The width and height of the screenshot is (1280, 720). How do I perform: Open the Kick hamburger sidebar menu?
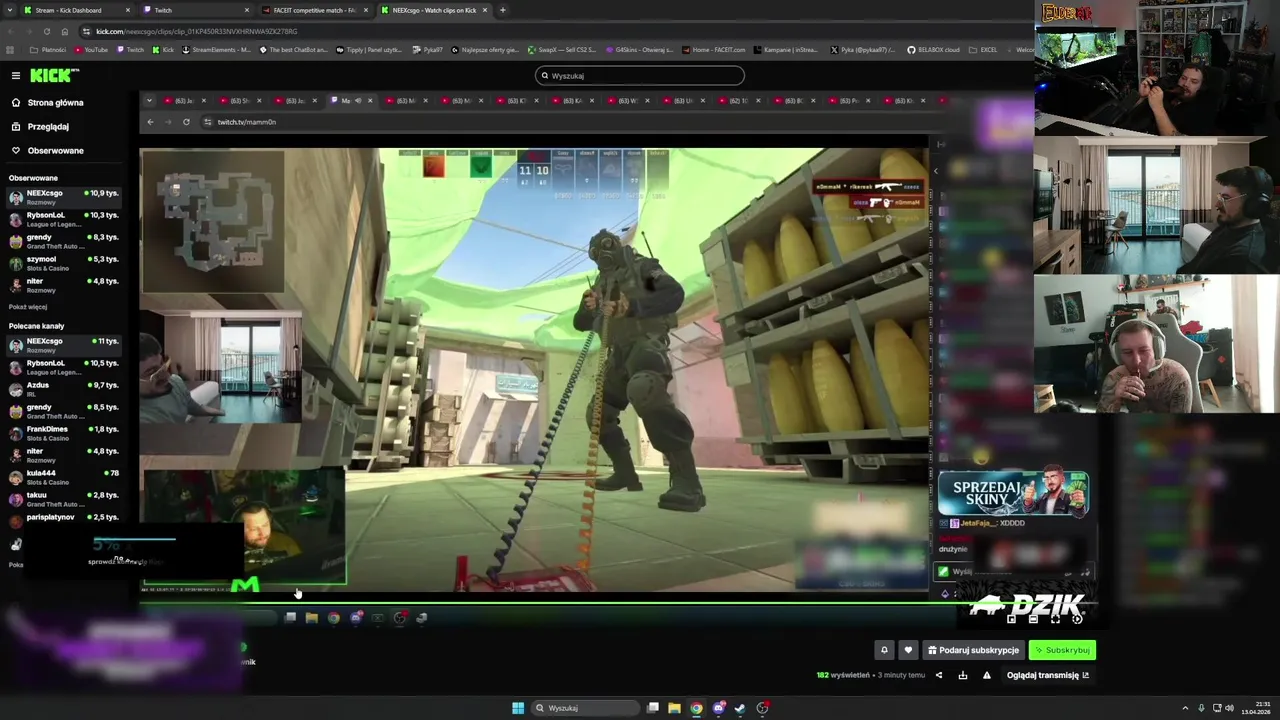(16, 75)
